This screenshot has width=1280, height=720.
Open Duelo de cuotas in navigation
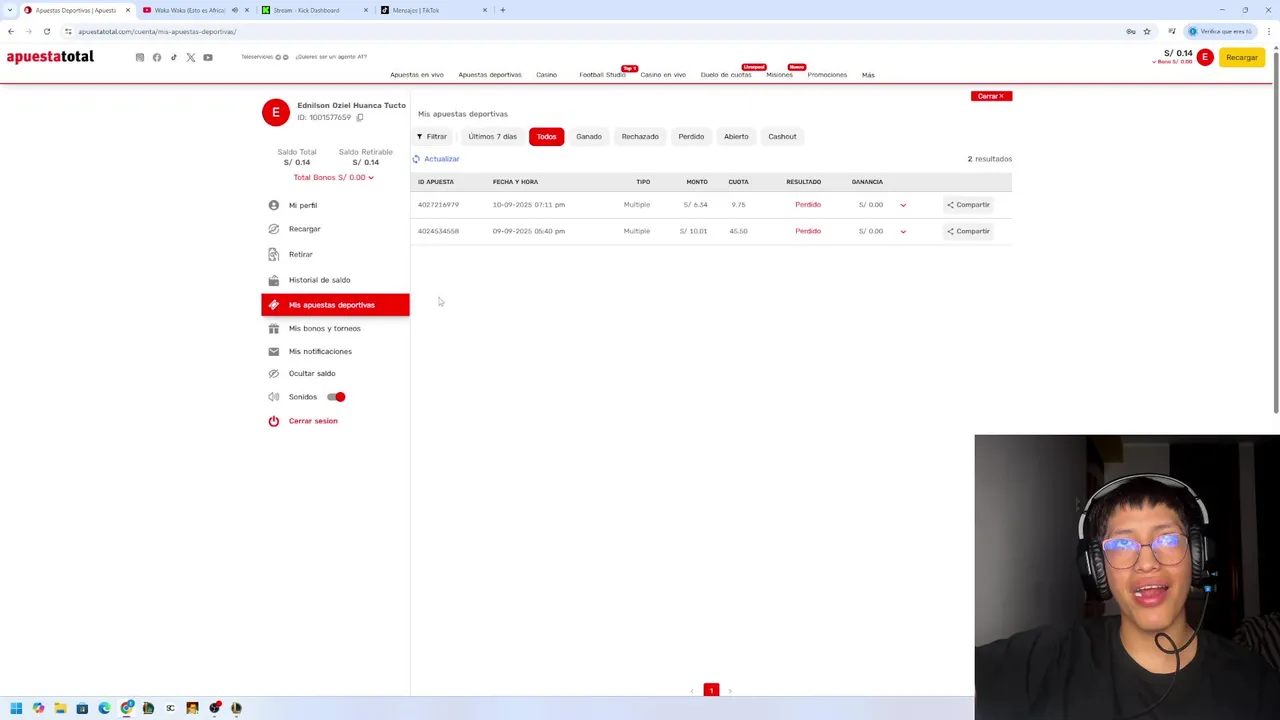click(726, 75)
